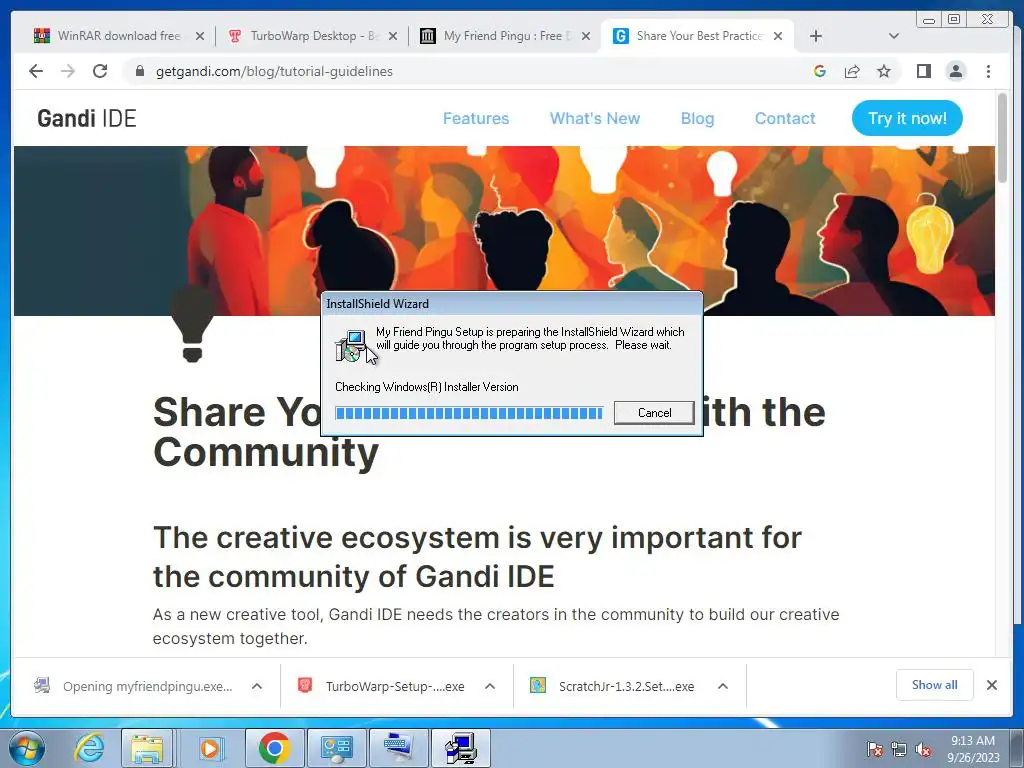The height and width of the screenshot is (768, 1024).
Task: Click the creative ecosystem subheading text
Action: pyautogui.click(x=477, y=557)
